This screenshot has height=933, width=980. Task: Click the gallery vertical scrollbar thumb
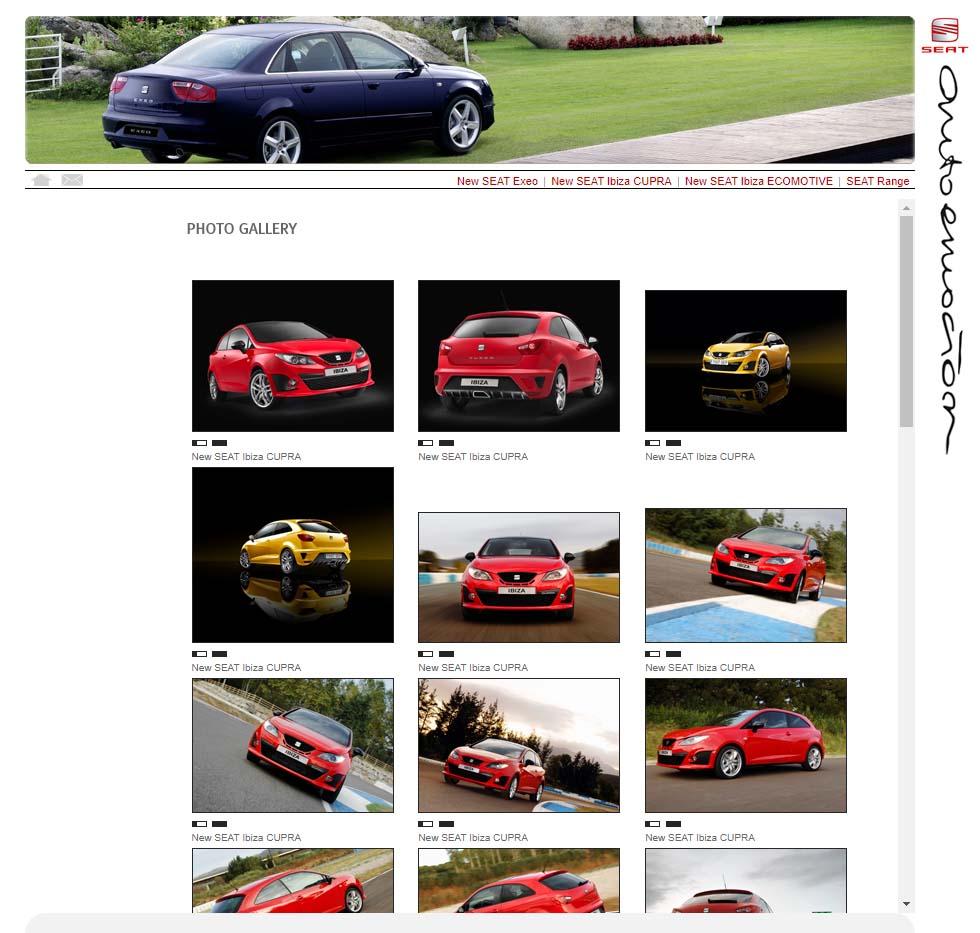906,321
